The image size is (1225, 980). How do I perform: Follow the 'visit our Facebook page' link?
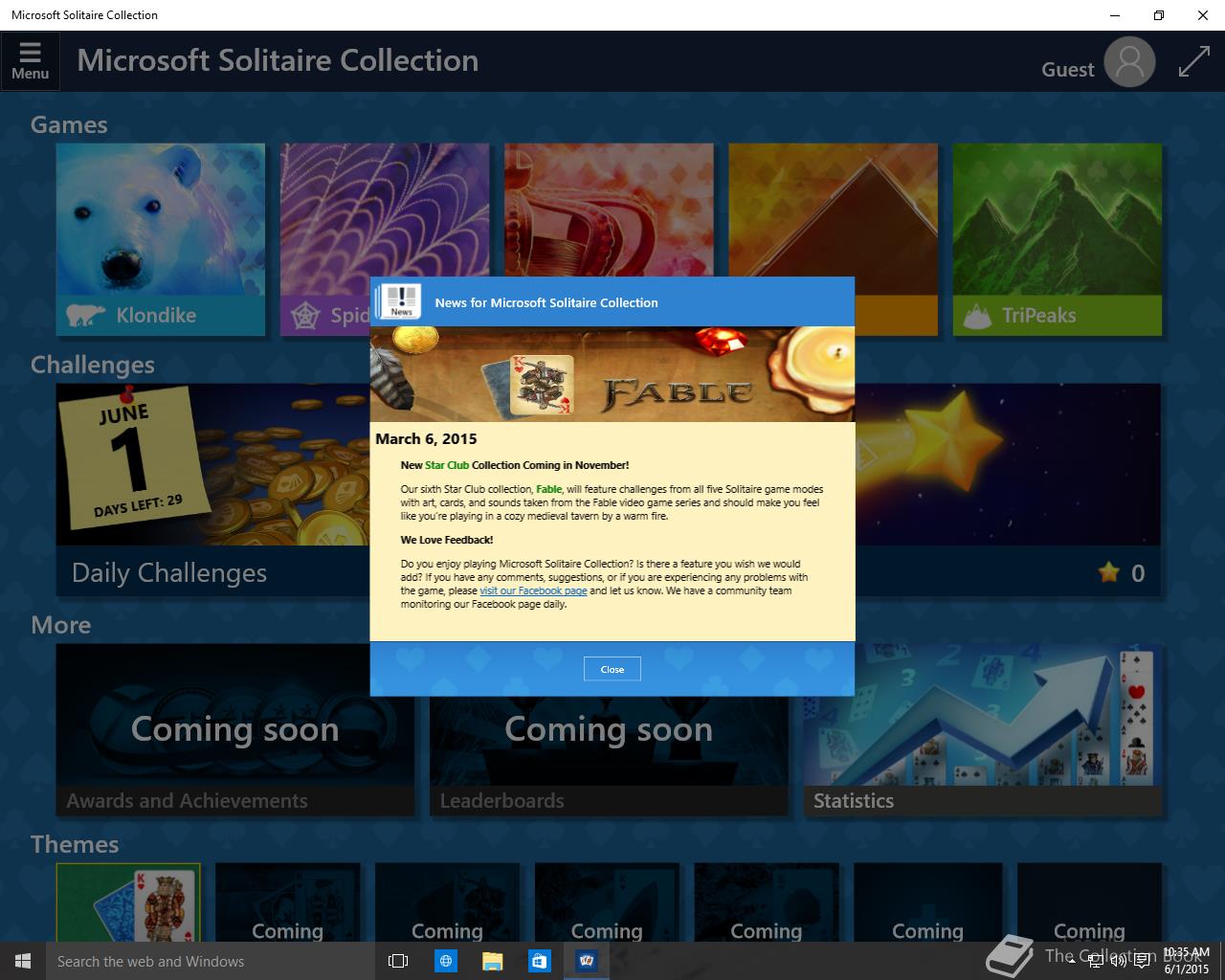click(x=533, y=590)
